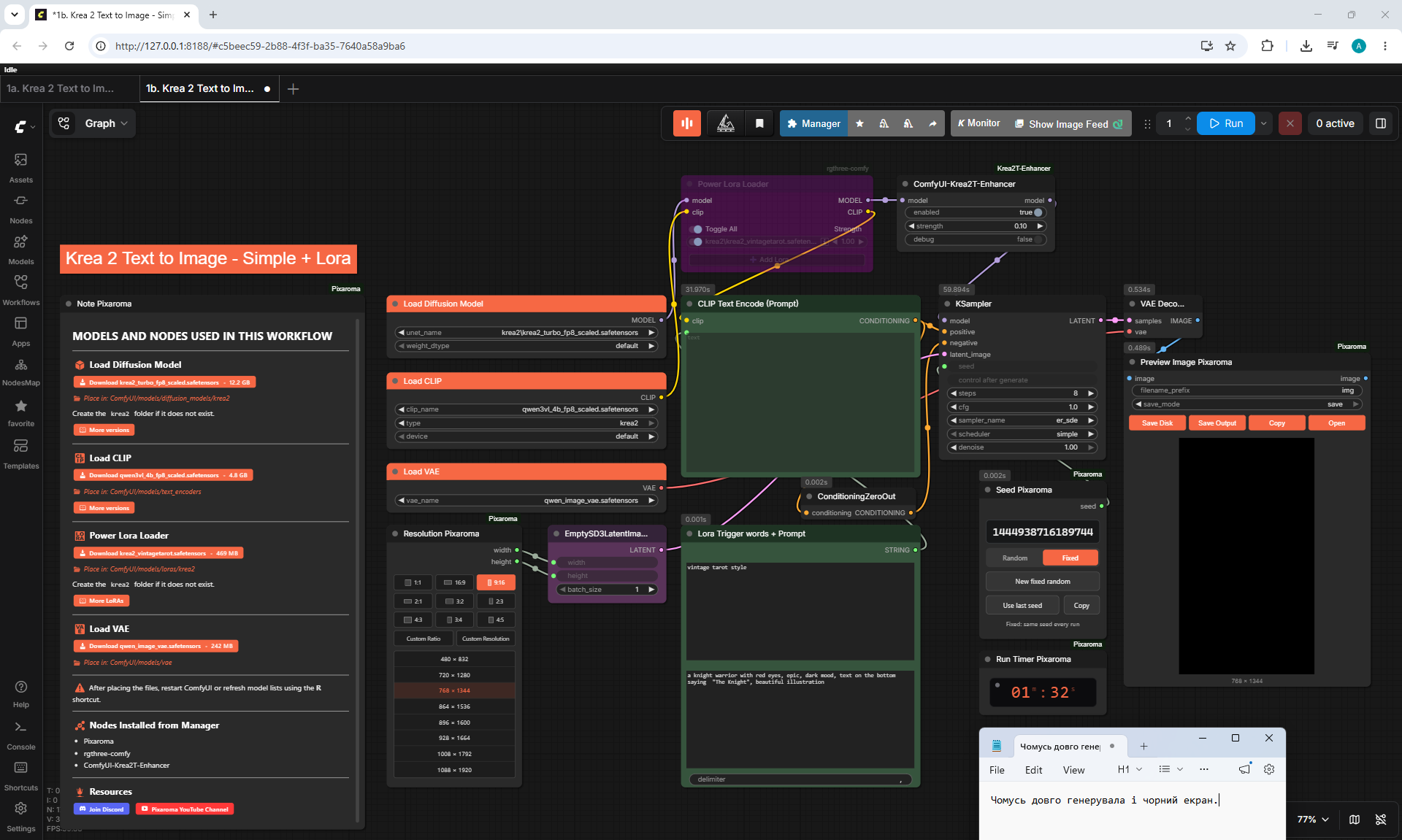Open the scheduler dropdown in KSampler
This screenshot has width=1402, height=840.
tap(1022, 434)
